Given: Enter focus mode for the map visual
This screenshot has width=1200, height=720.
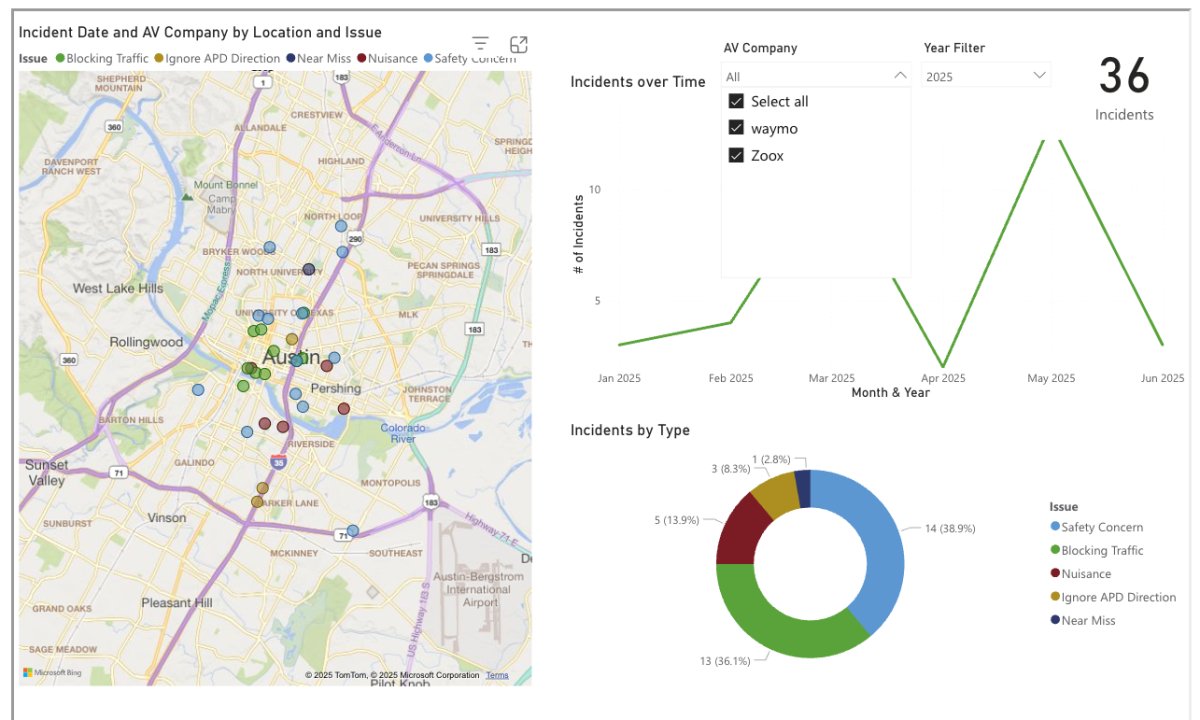Looking at the screenshot, I should coord(519,44).
